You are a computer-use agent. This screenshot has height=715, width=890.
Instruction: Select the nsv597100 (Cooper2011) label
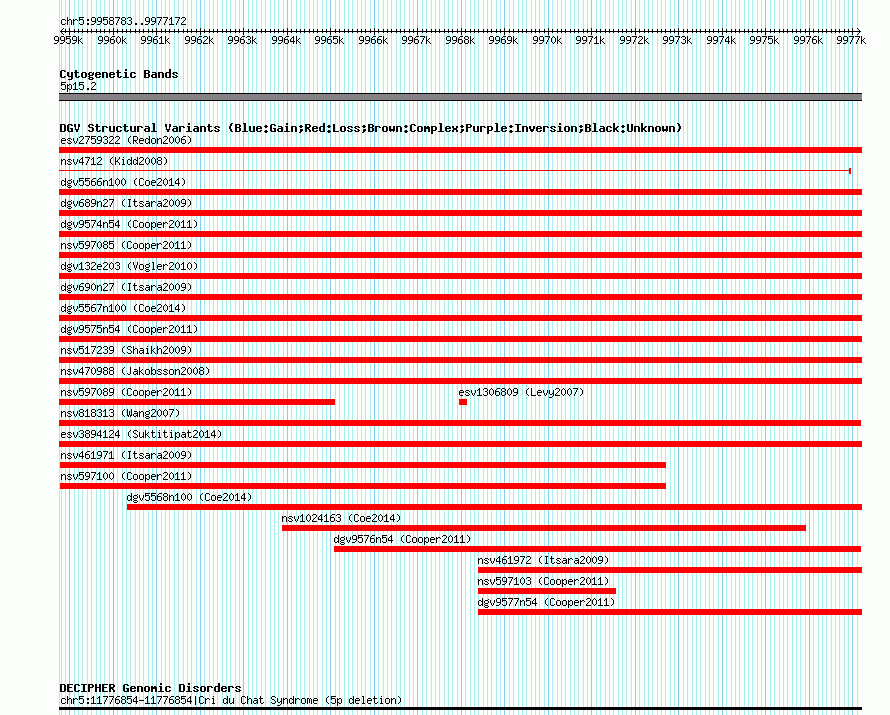126,476
